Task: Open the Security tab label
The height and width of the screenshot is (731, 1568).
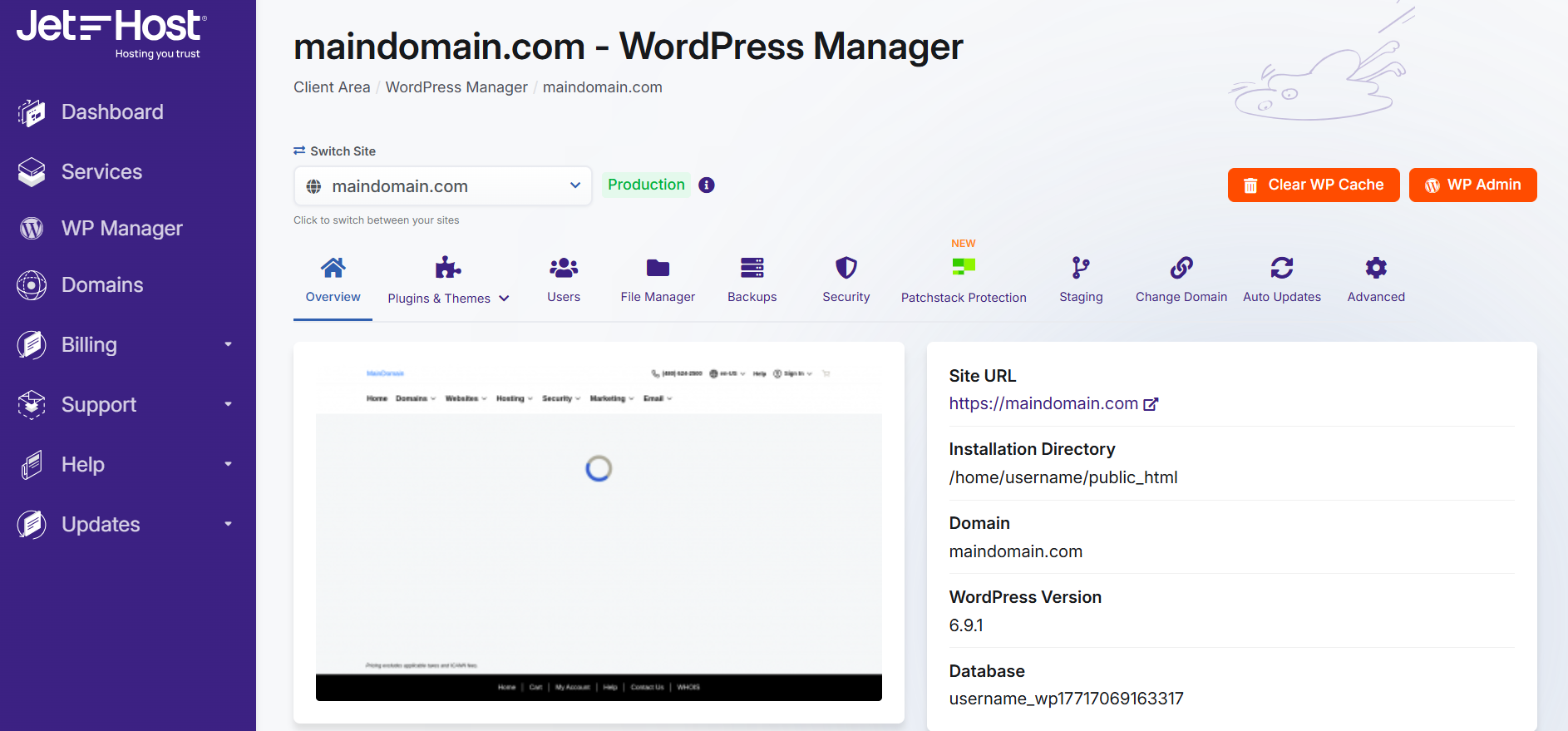Action: click(846, 297)
